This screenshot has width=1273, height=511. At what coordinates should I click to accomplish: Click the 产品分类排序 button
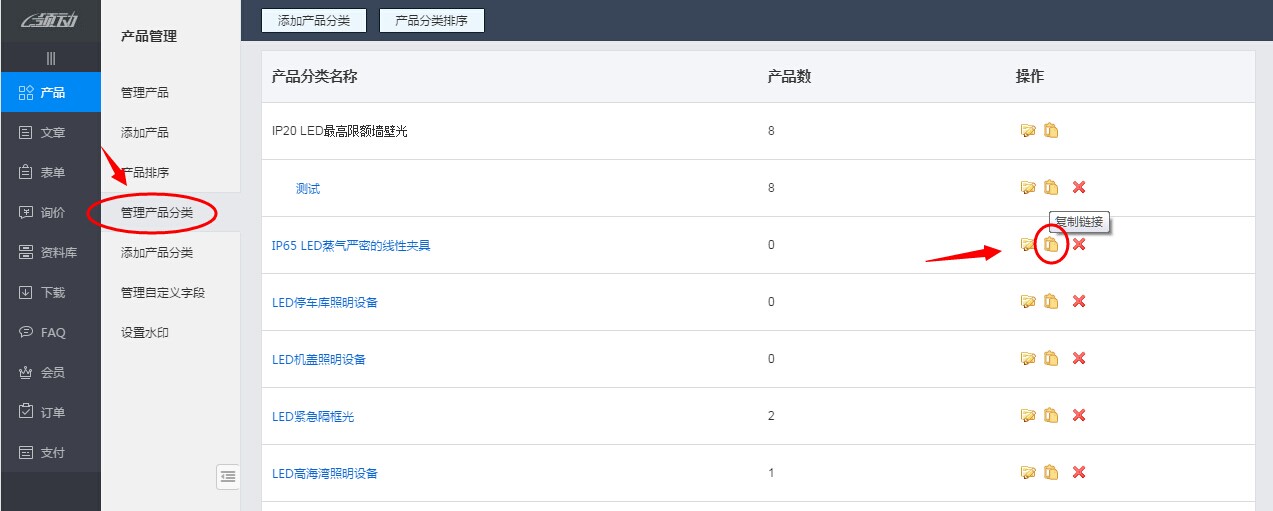pyautogui.click(x=431, y=20)
